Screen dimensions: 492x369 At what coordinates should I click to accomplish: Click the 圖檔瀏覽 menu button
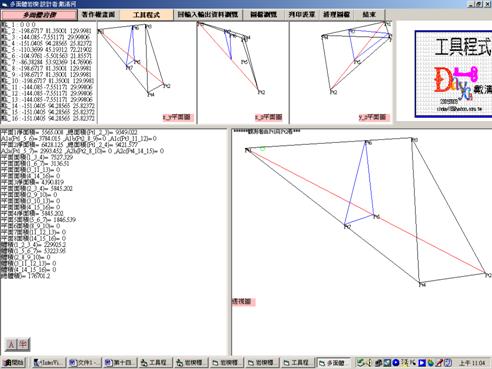coord(263,15)
